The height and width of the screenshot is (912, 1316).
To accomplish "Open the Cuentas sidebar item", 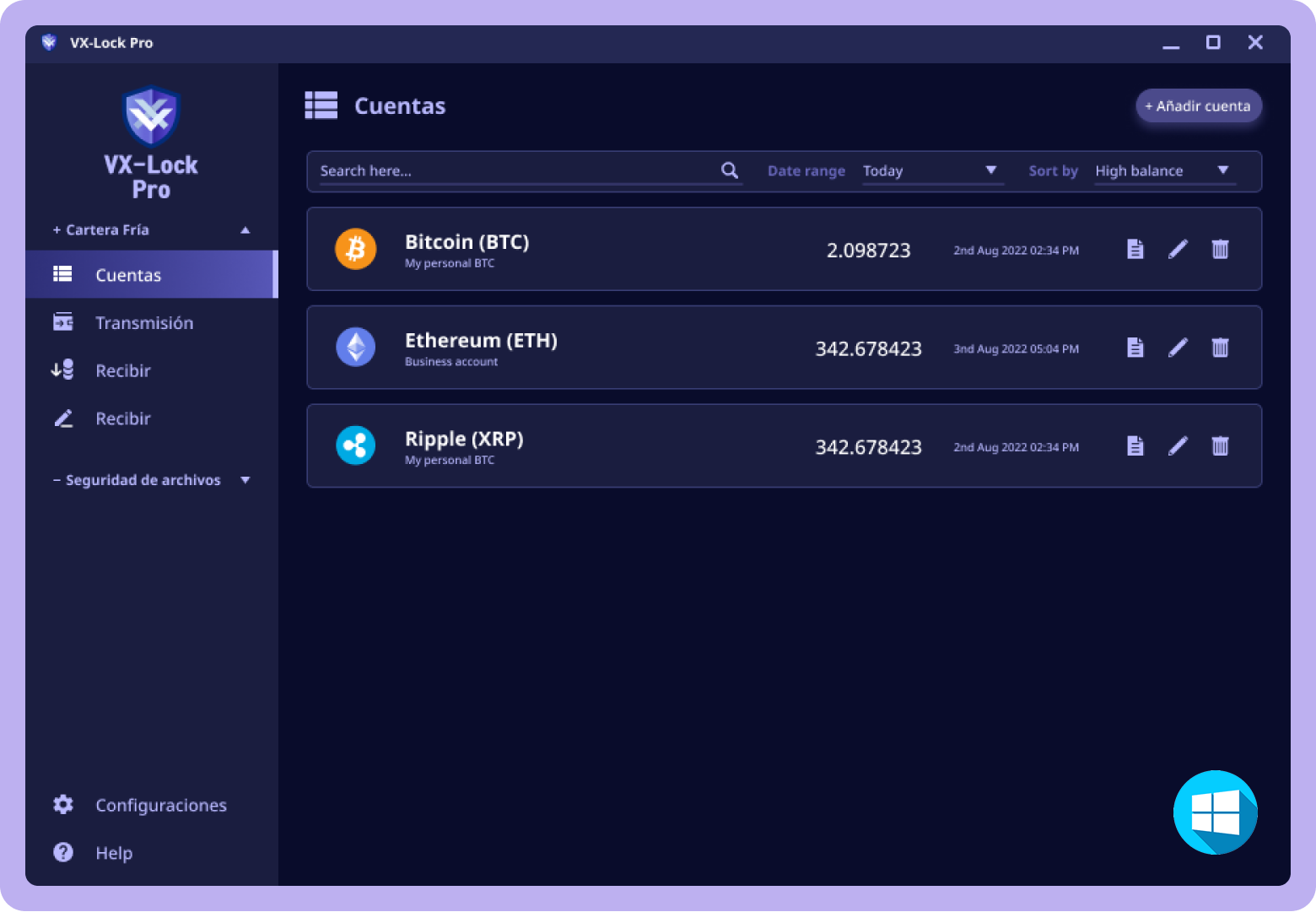I will coord(152,274).
